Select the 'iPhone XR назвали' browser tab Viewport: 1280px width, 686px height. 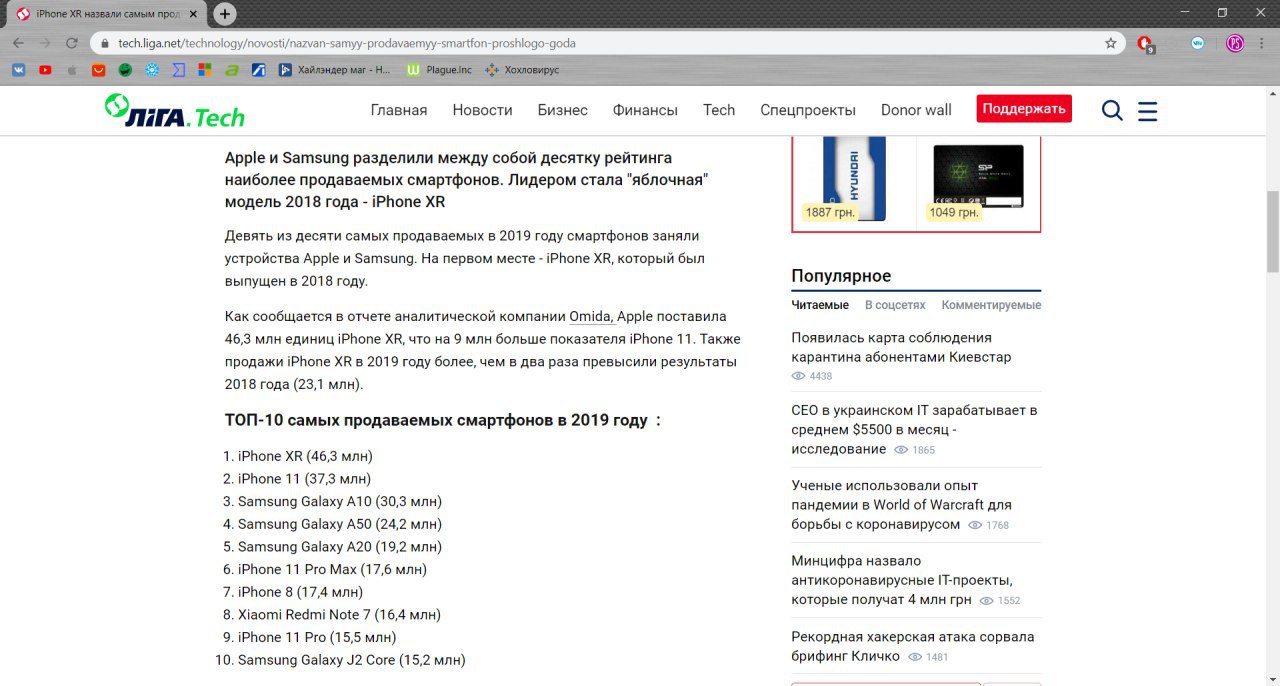click(107, 14)
